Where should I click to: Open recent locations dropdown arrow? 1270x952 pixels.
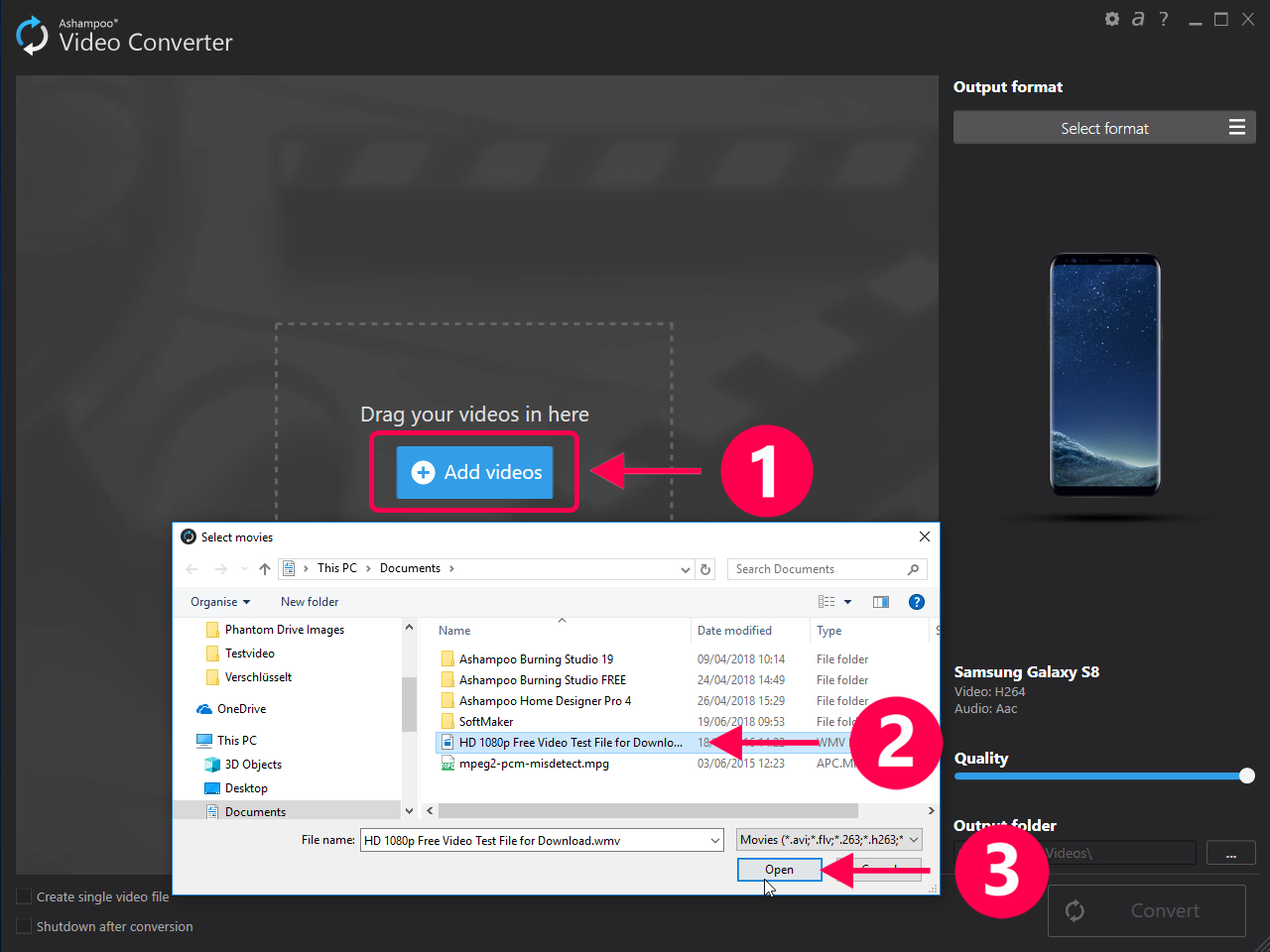244,569
